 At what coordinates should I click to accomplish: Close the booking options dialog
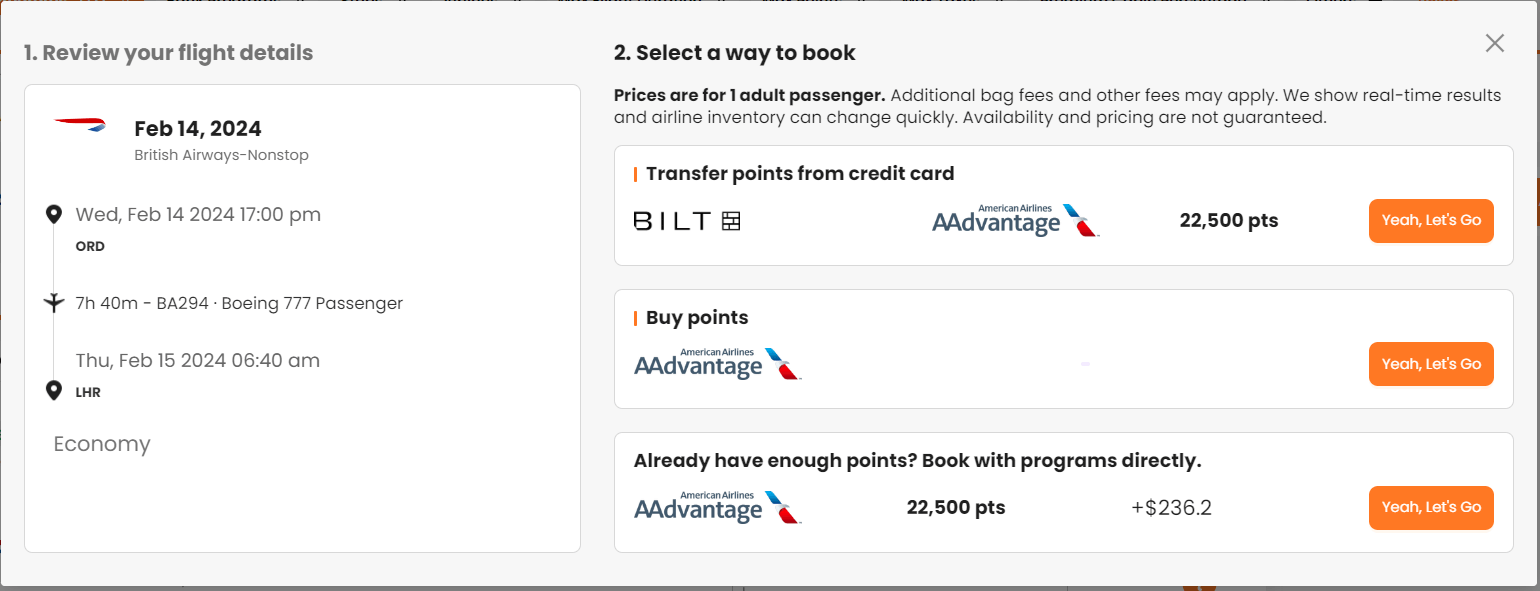pos(1494,43)
